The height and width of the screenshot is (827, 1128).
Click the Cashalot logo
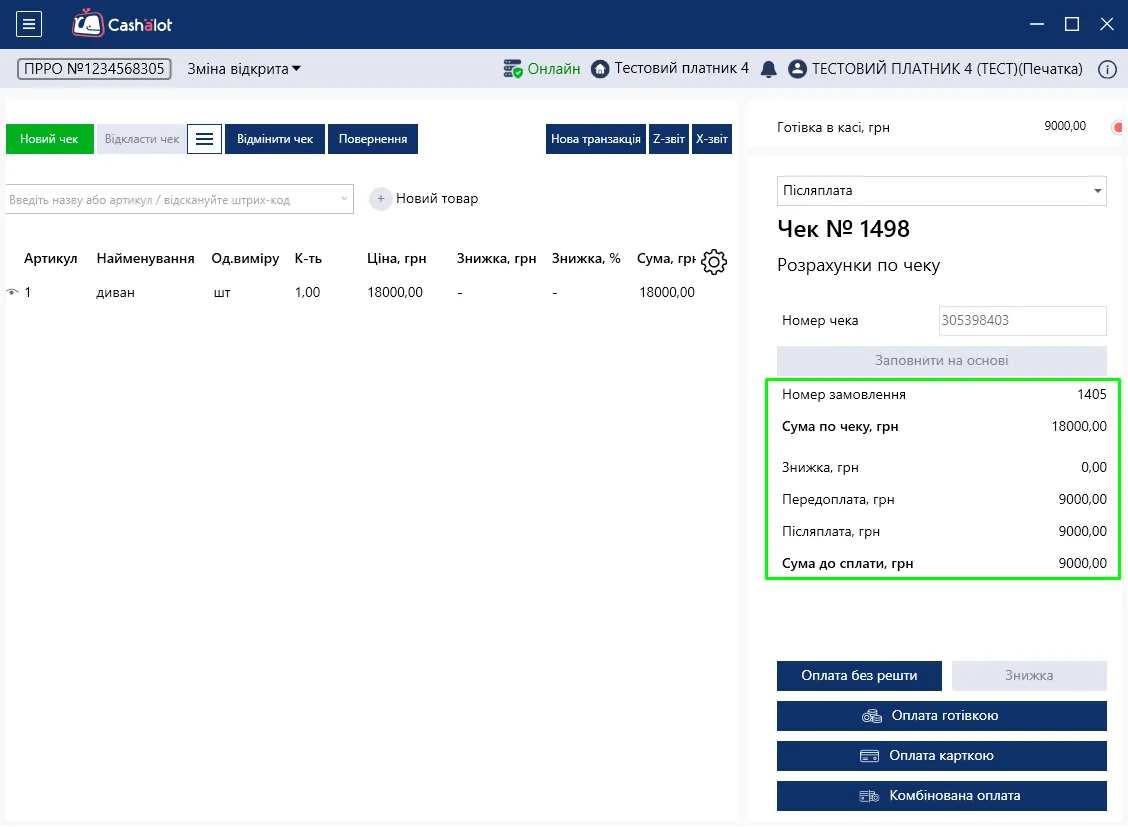point(122,24)
